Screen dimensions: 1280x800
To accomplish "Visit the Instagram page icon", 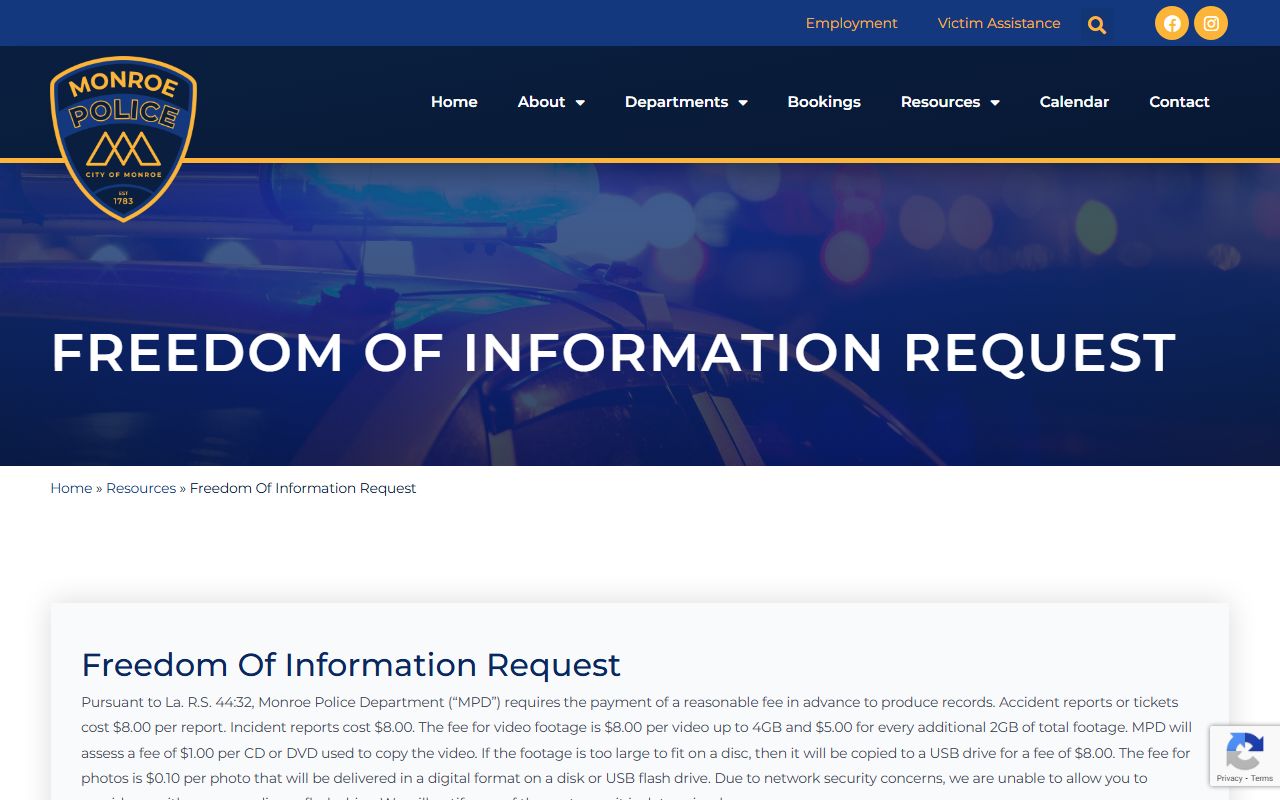I will point(1211,23).
